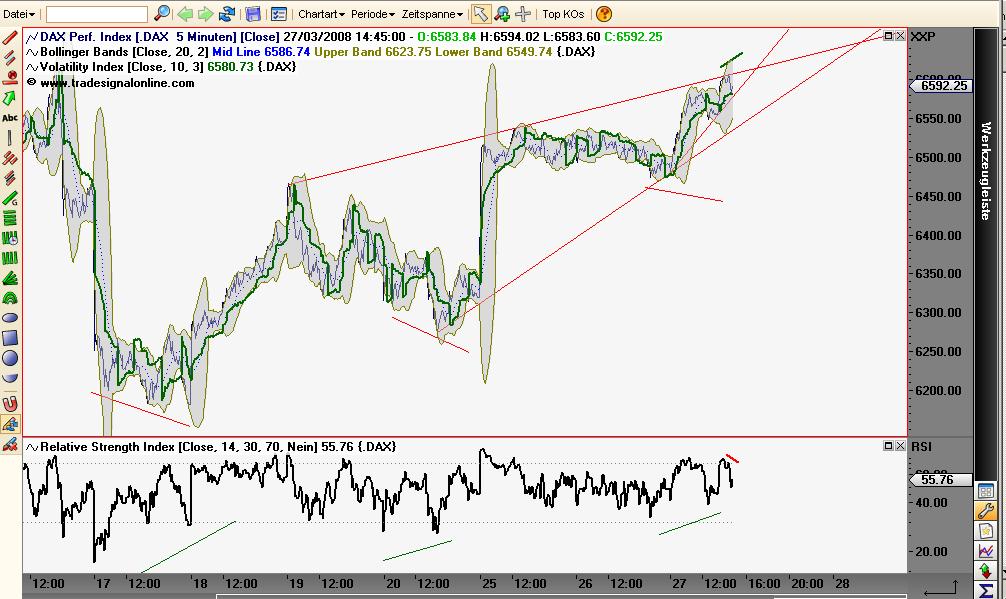Toggle the red magnet snap tool
This screenshot has width=1006, height=599.
click(10, 403)
